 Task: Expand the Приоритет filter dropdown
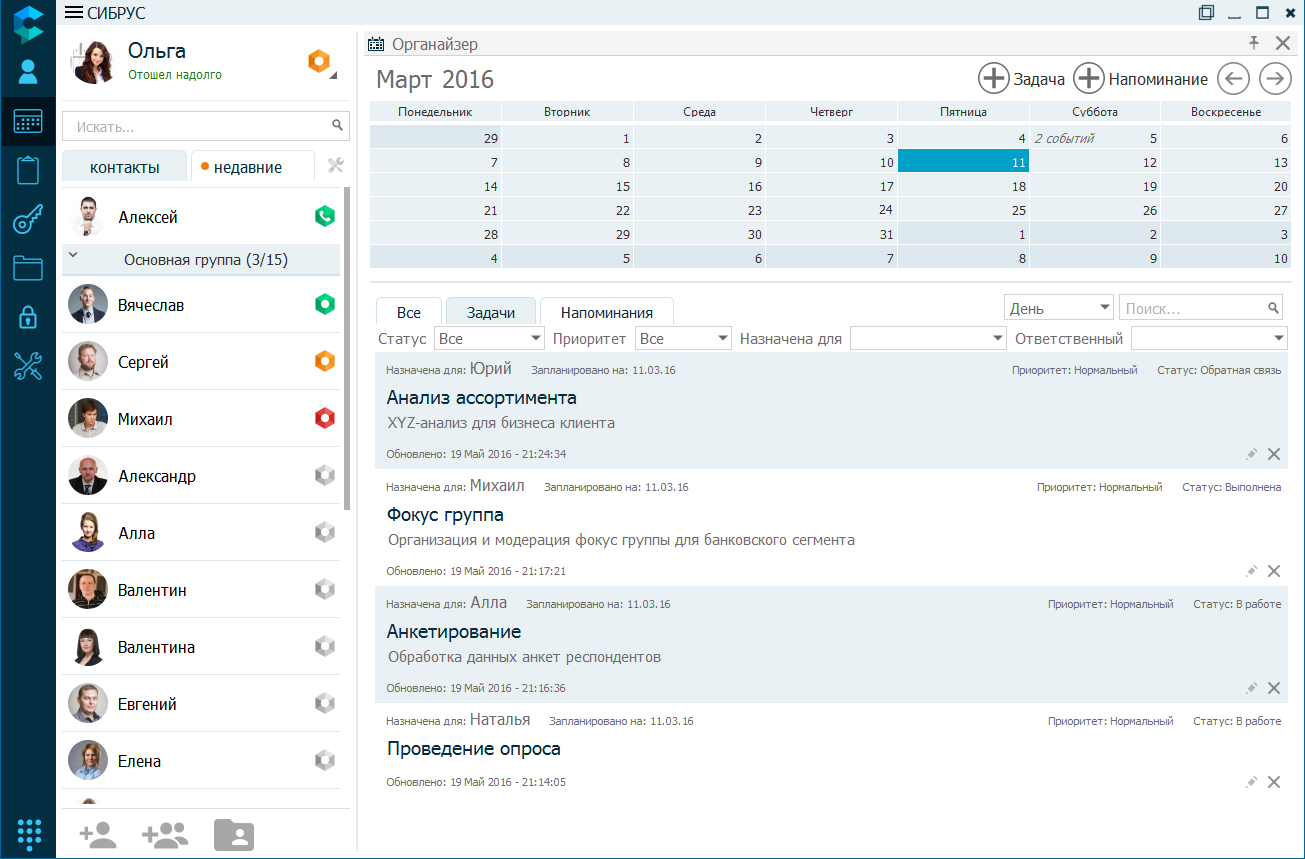click(684, 339)
